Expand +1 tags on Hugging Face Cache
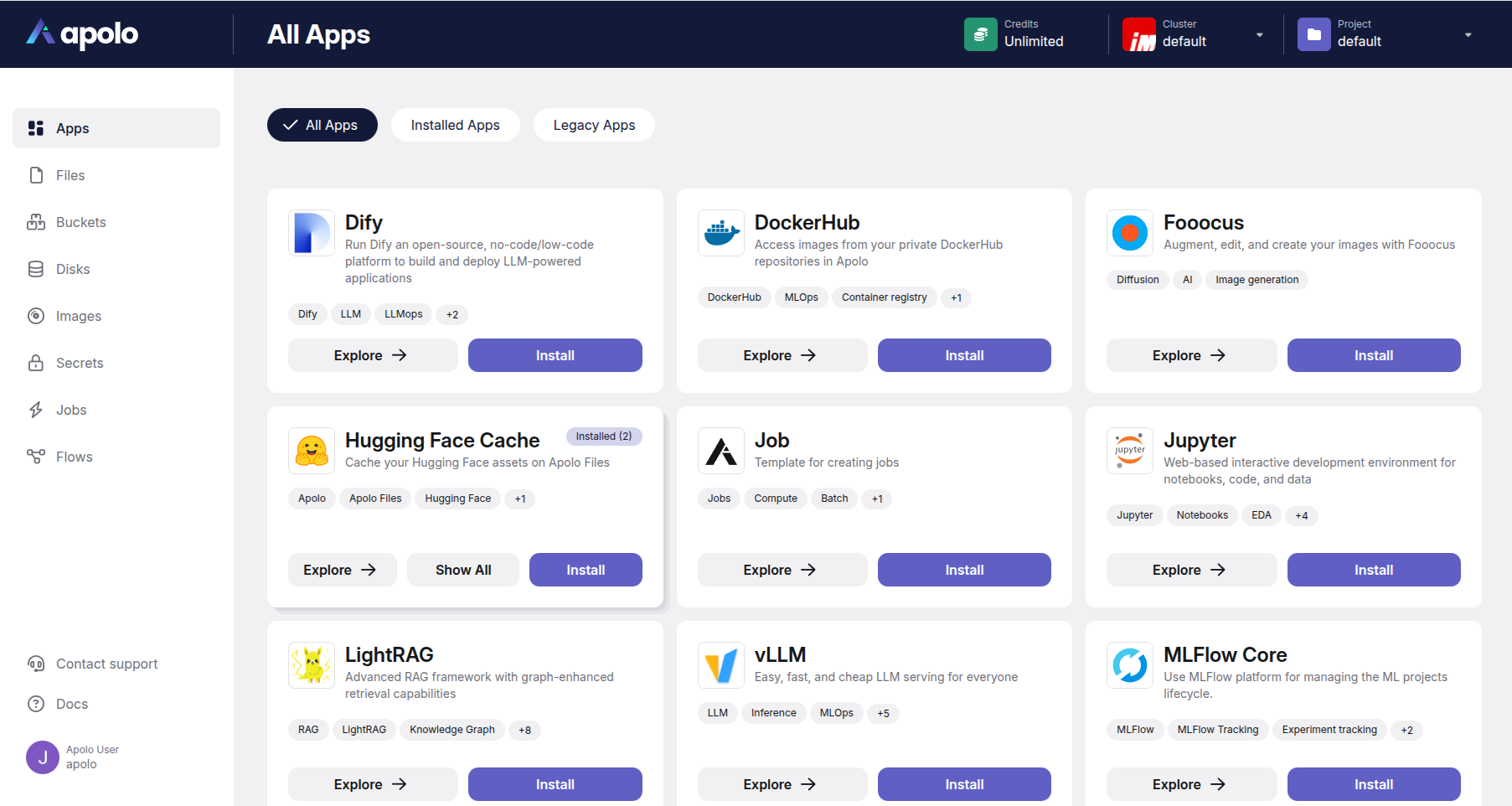1512x806 pixels. point(520,499)
